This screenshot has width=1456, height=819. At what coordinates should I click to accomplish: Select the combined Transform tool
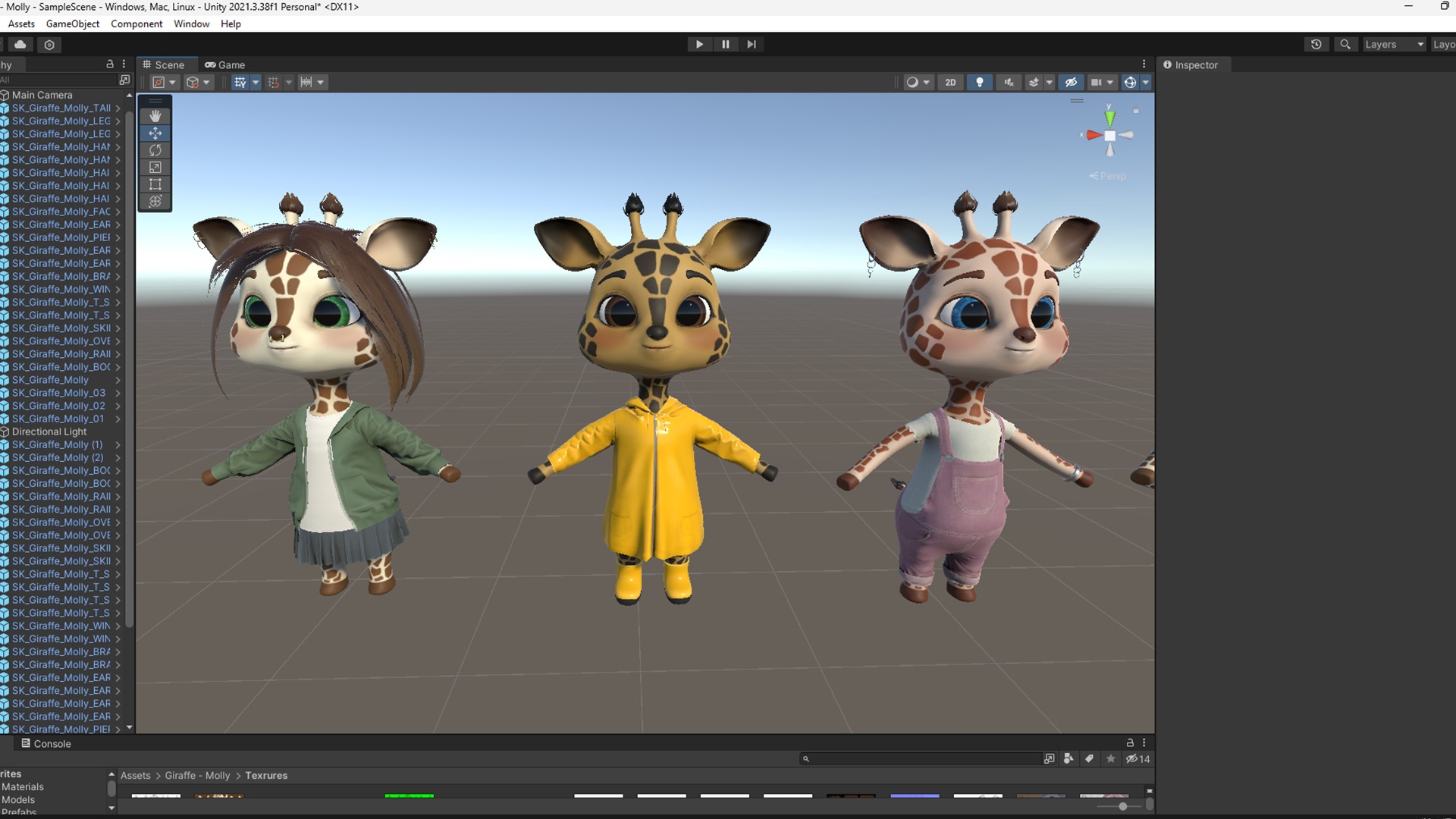pos(155,201)
